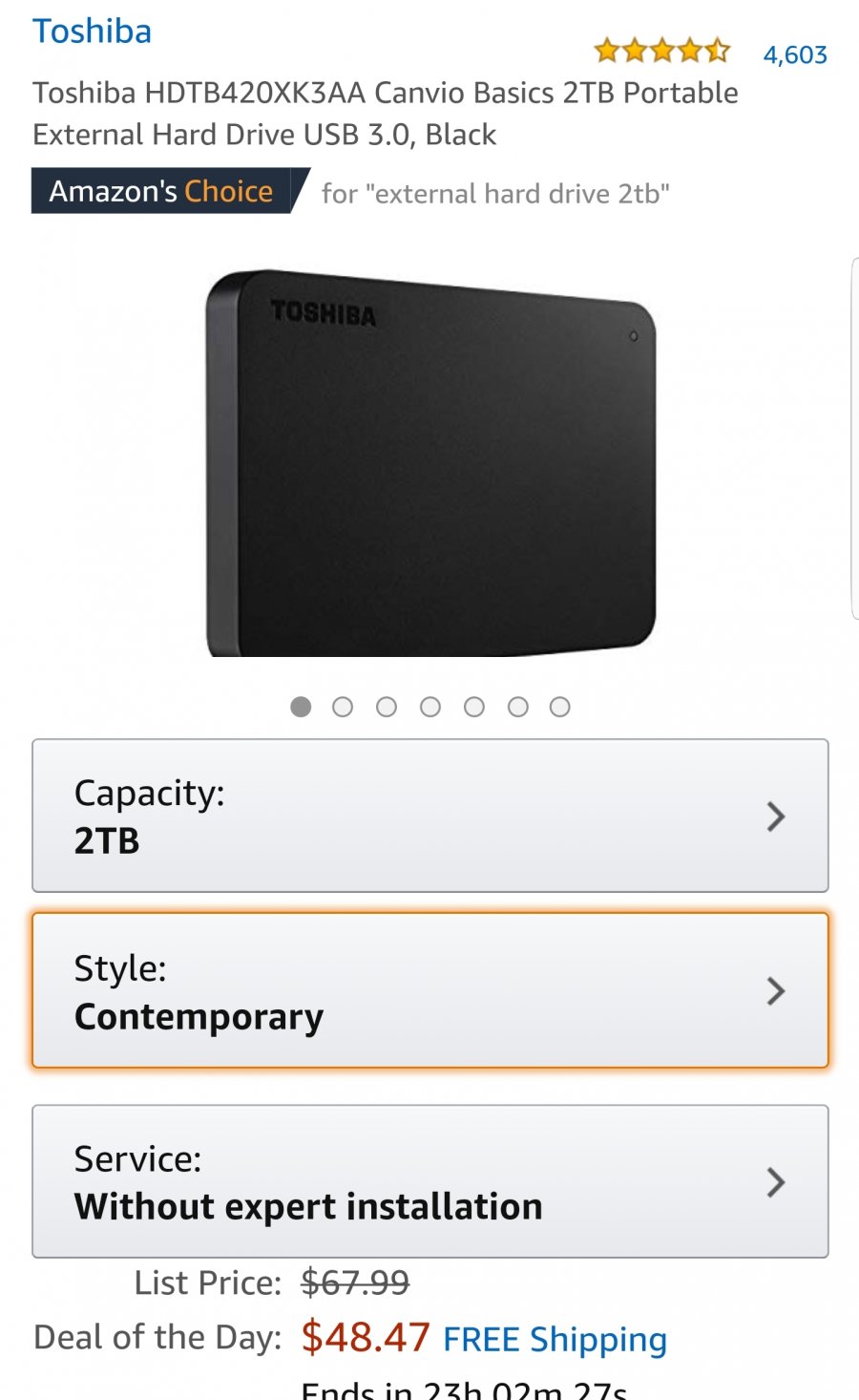Tap the chevron arrow in the Capacity row

[776, 817]
